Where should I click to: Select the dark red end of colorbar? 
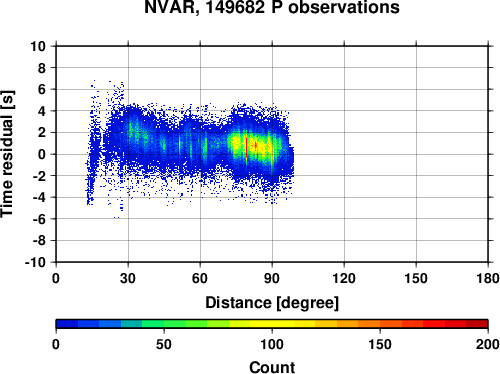477,323
